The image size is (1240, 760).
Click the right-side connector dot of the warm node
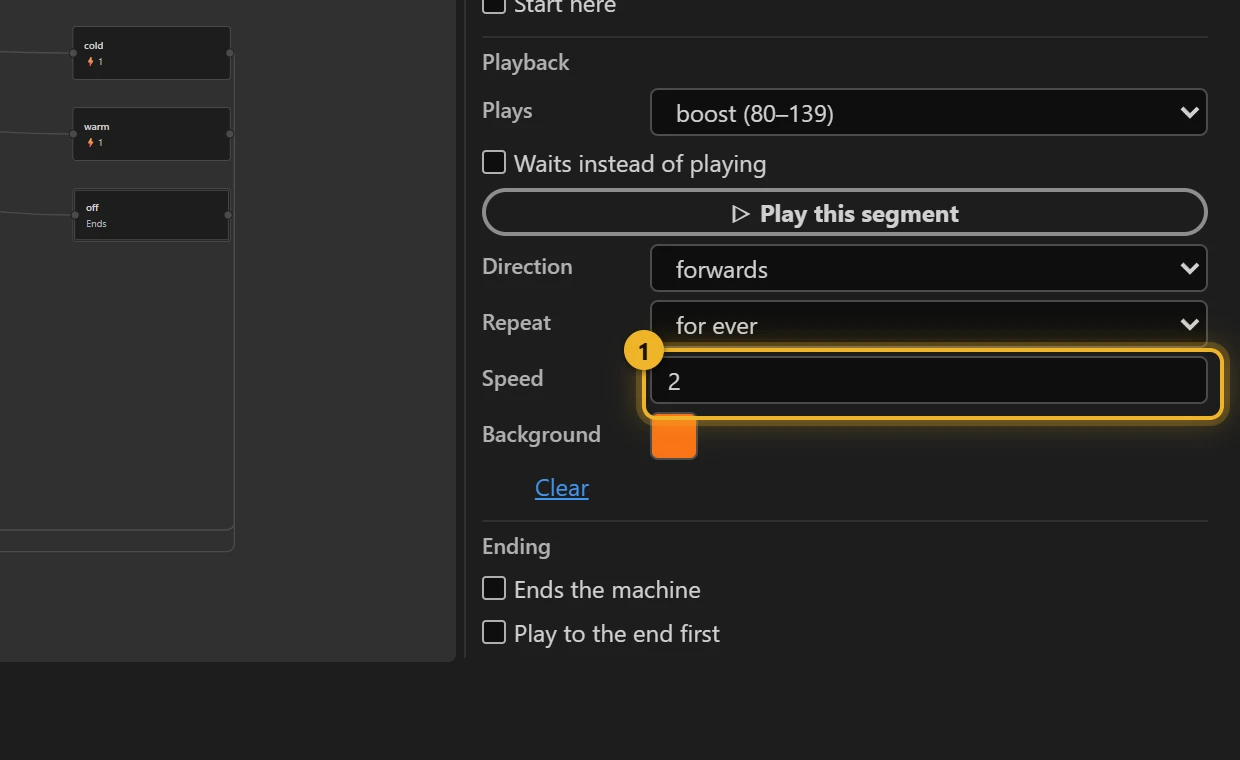tap(230, 134)
